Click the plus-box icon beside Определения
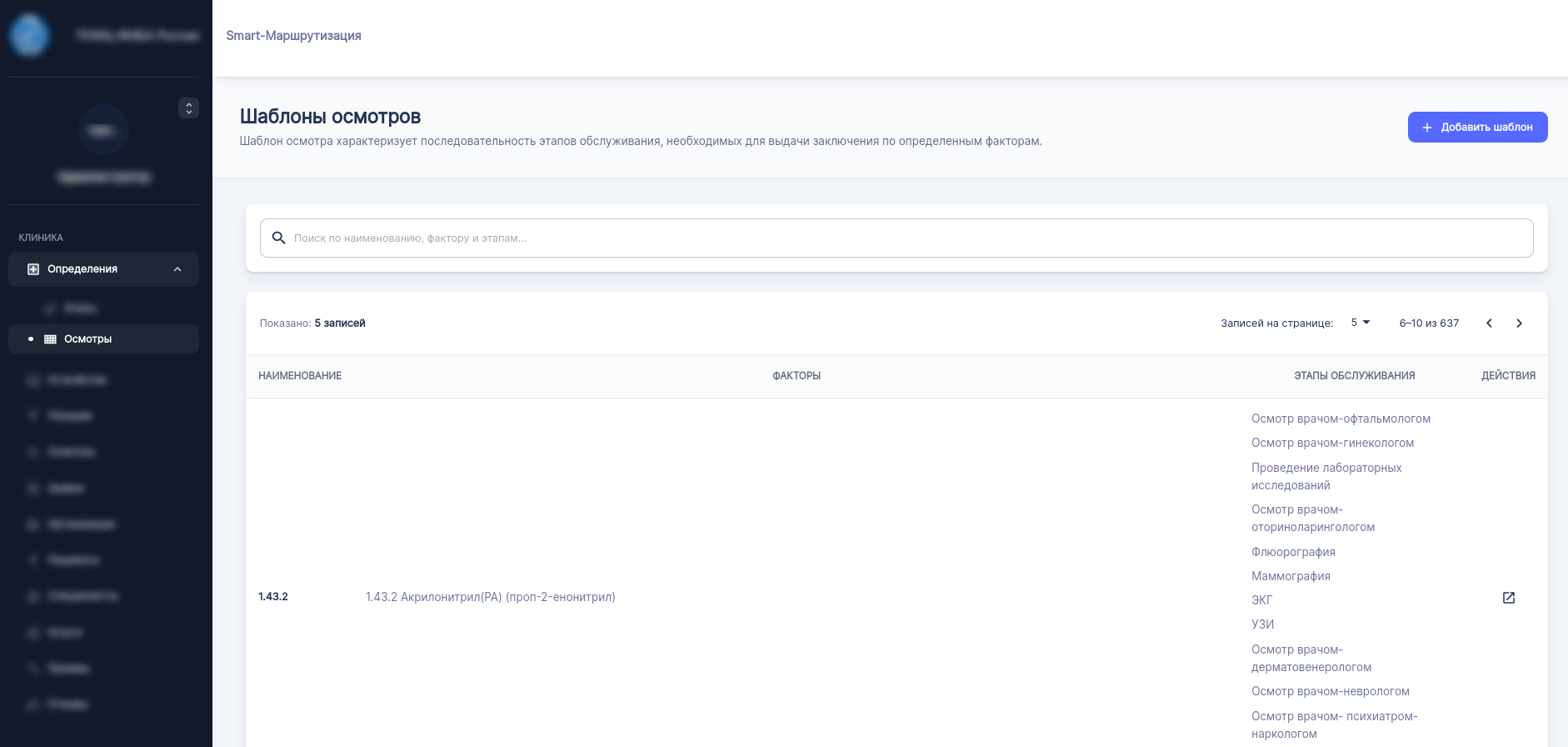1568x747 pixels. coord(33,269)
